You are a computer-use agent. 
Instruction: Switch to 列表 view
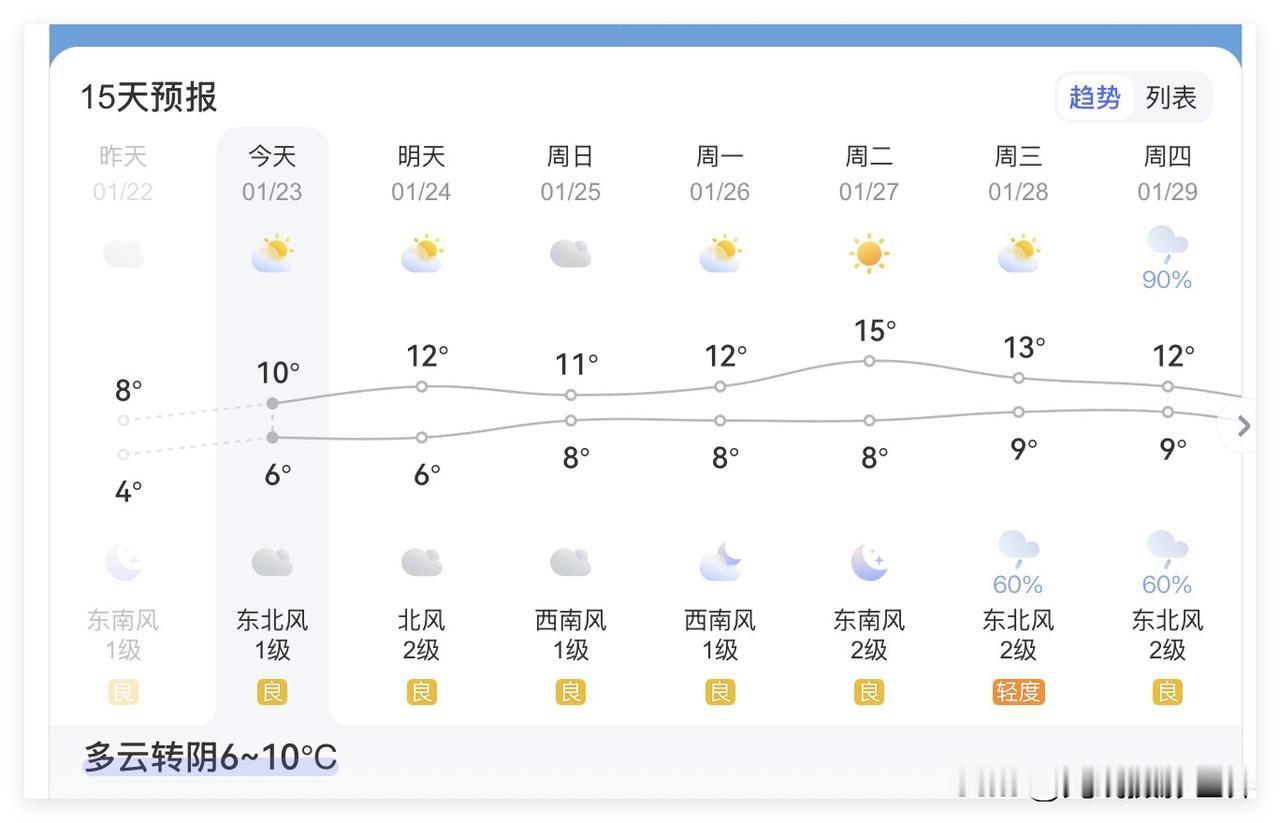(1171, 97)
